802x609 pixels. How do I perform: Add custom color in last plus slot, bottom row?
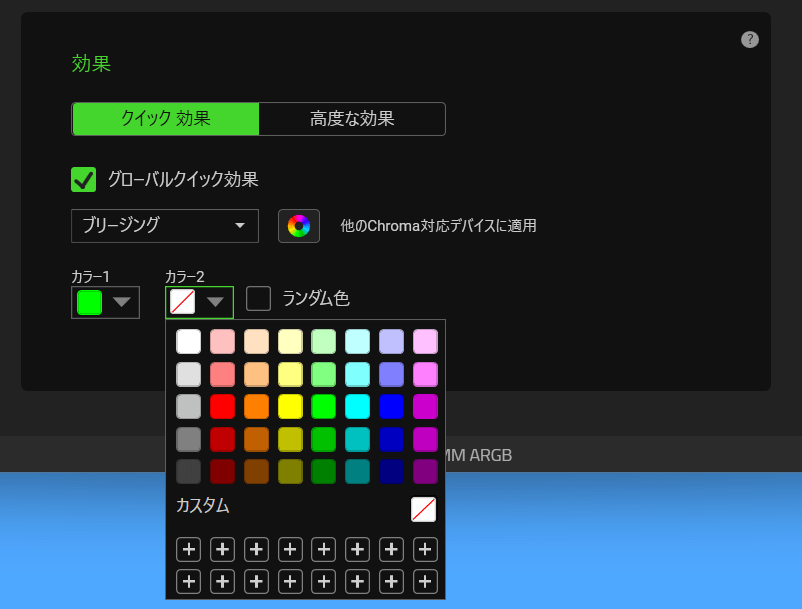coord(425,581)
